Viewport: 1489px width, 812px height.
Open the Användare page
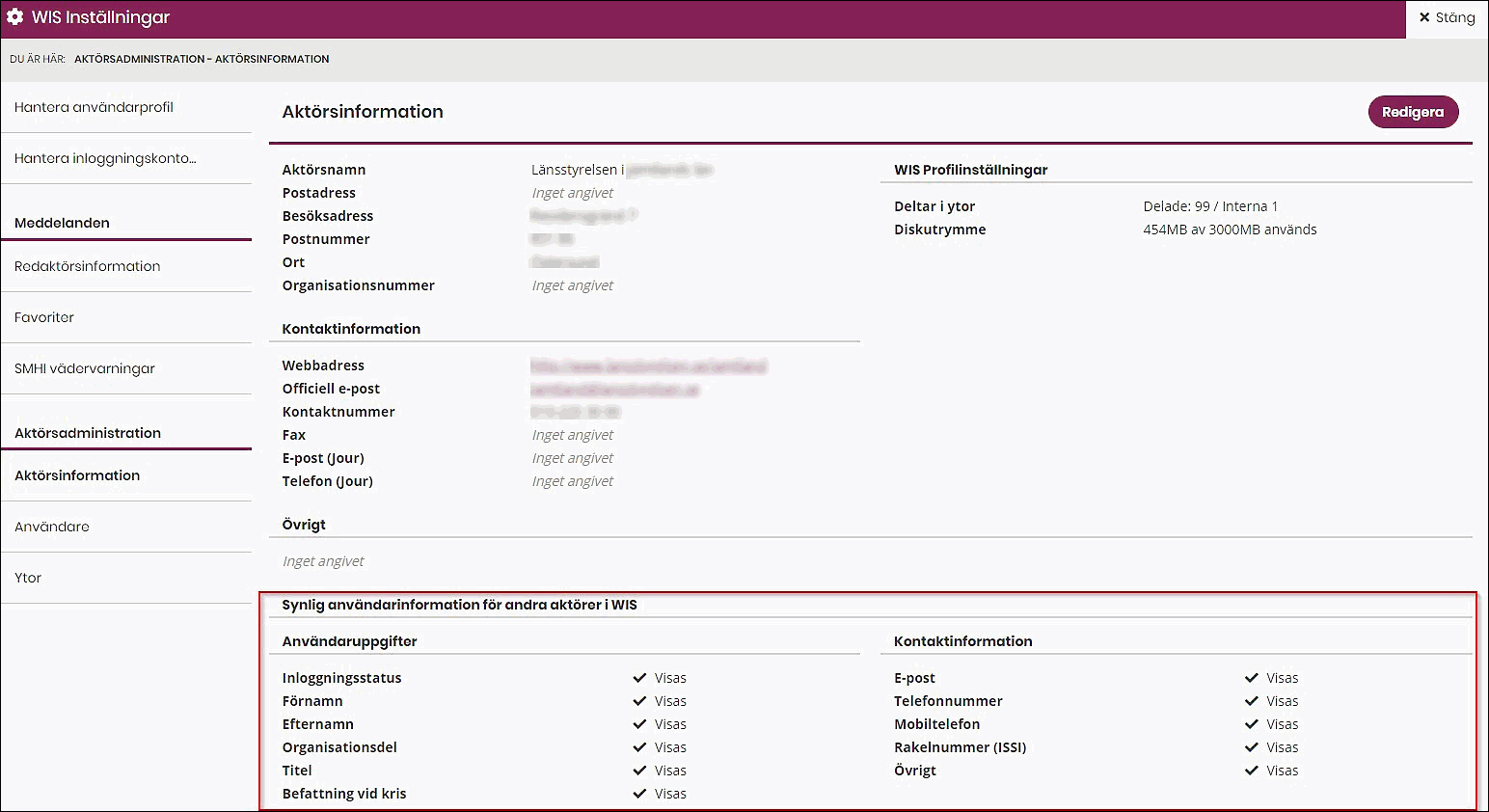coord(52,527)
